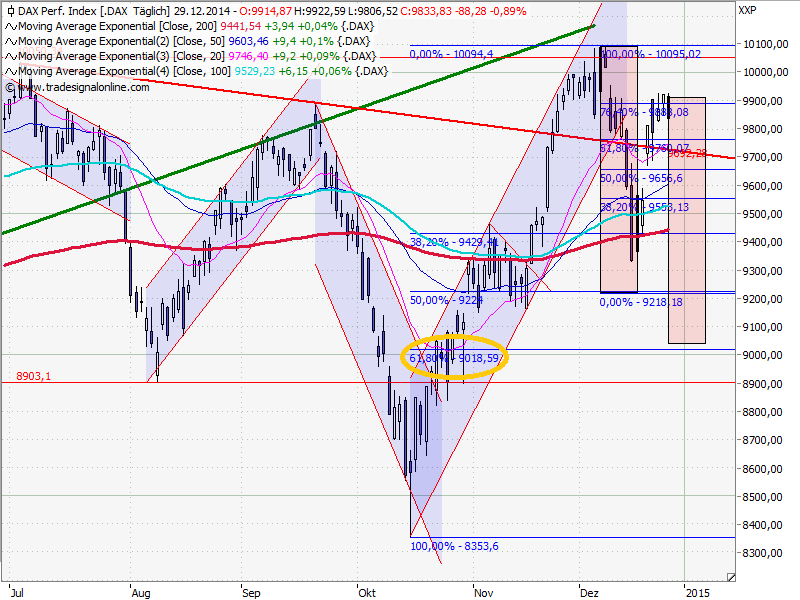
Task: Click the copyright symbol in the watermark
Action: [10, 87]
